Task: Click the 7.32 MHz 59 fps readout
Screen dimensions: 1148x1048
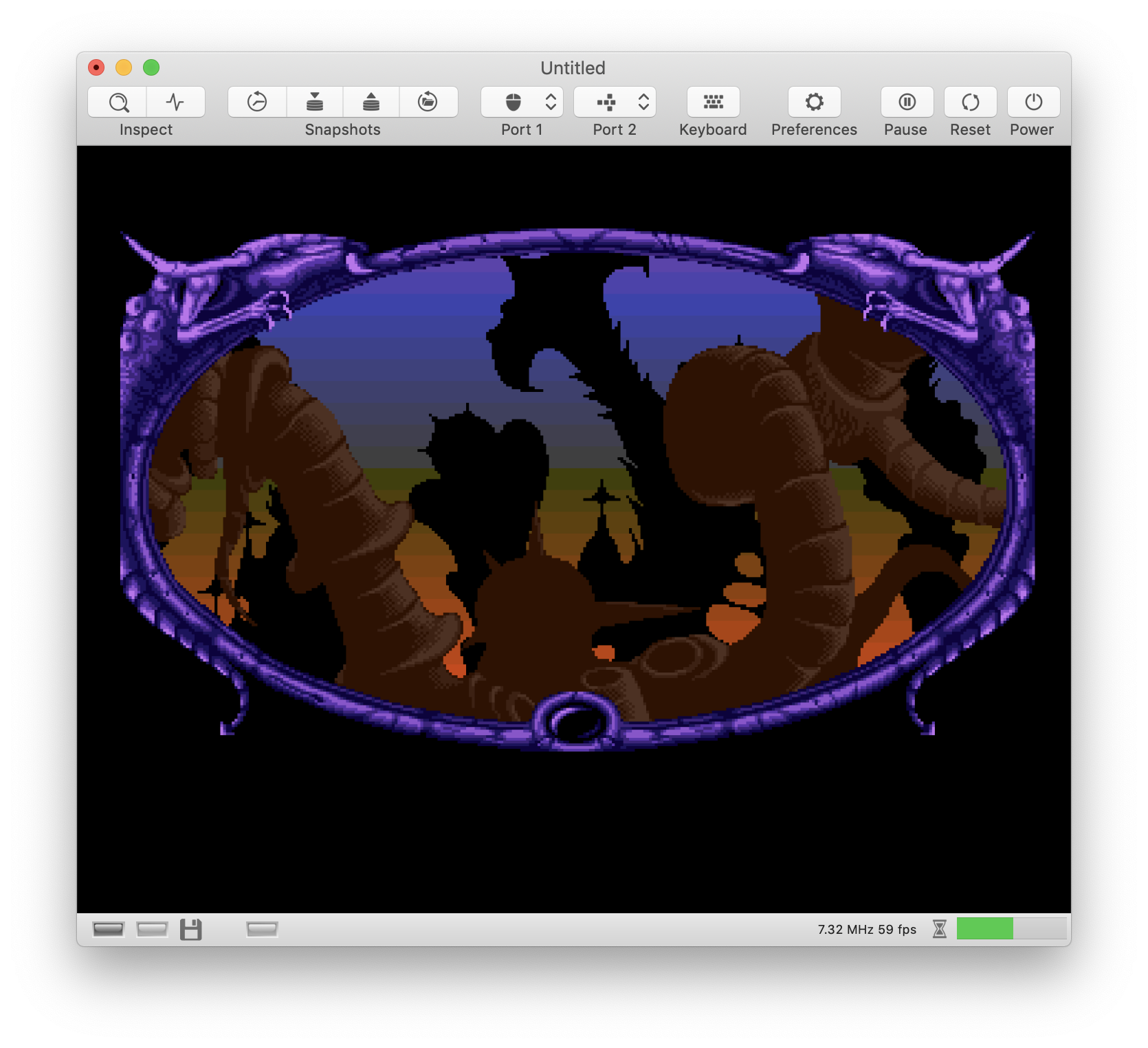Action: click(x=867, y=930)
